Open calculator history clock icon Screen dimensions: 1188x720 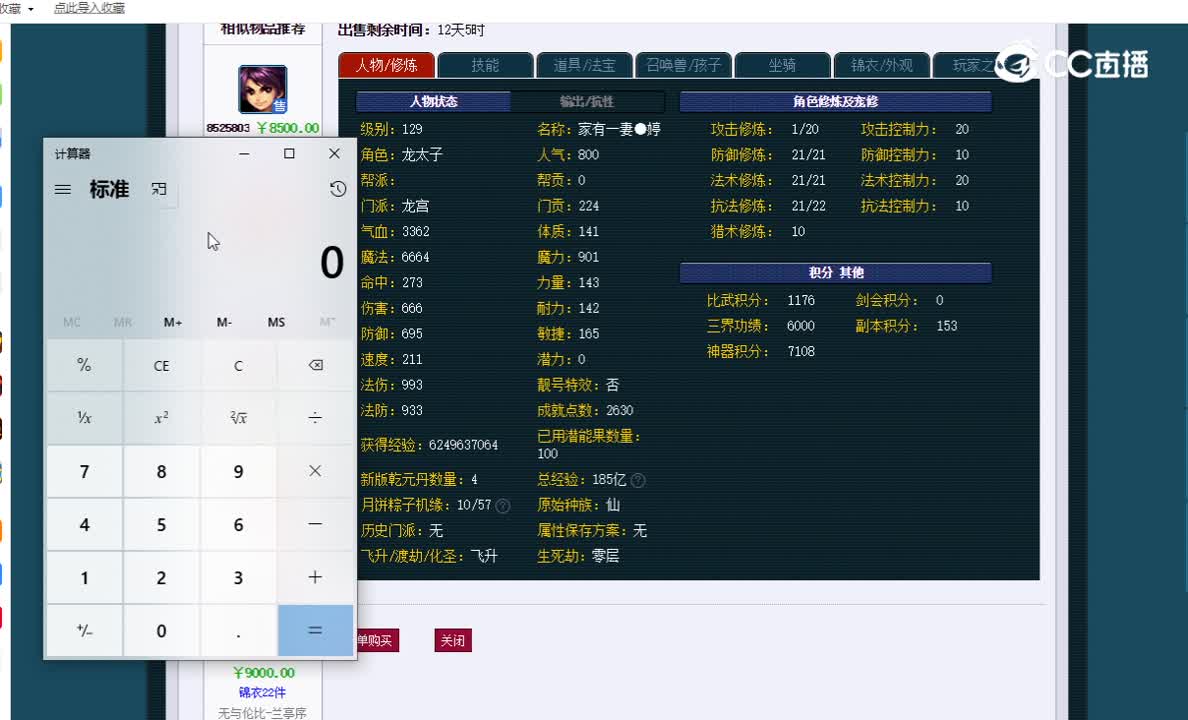coord(338,189)
